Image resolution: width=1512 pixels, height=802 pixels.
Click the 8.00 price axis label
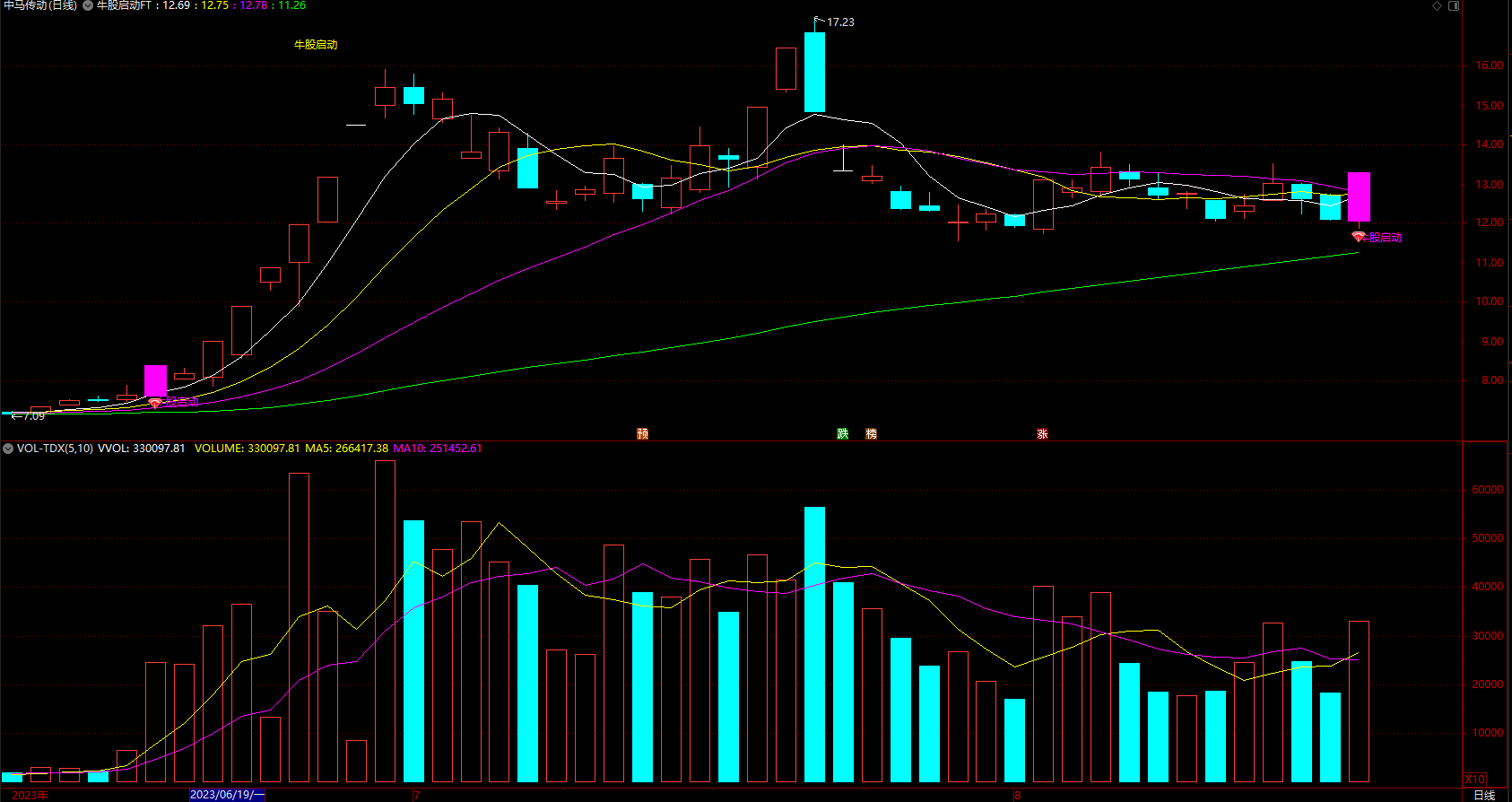click(1492, 380)
